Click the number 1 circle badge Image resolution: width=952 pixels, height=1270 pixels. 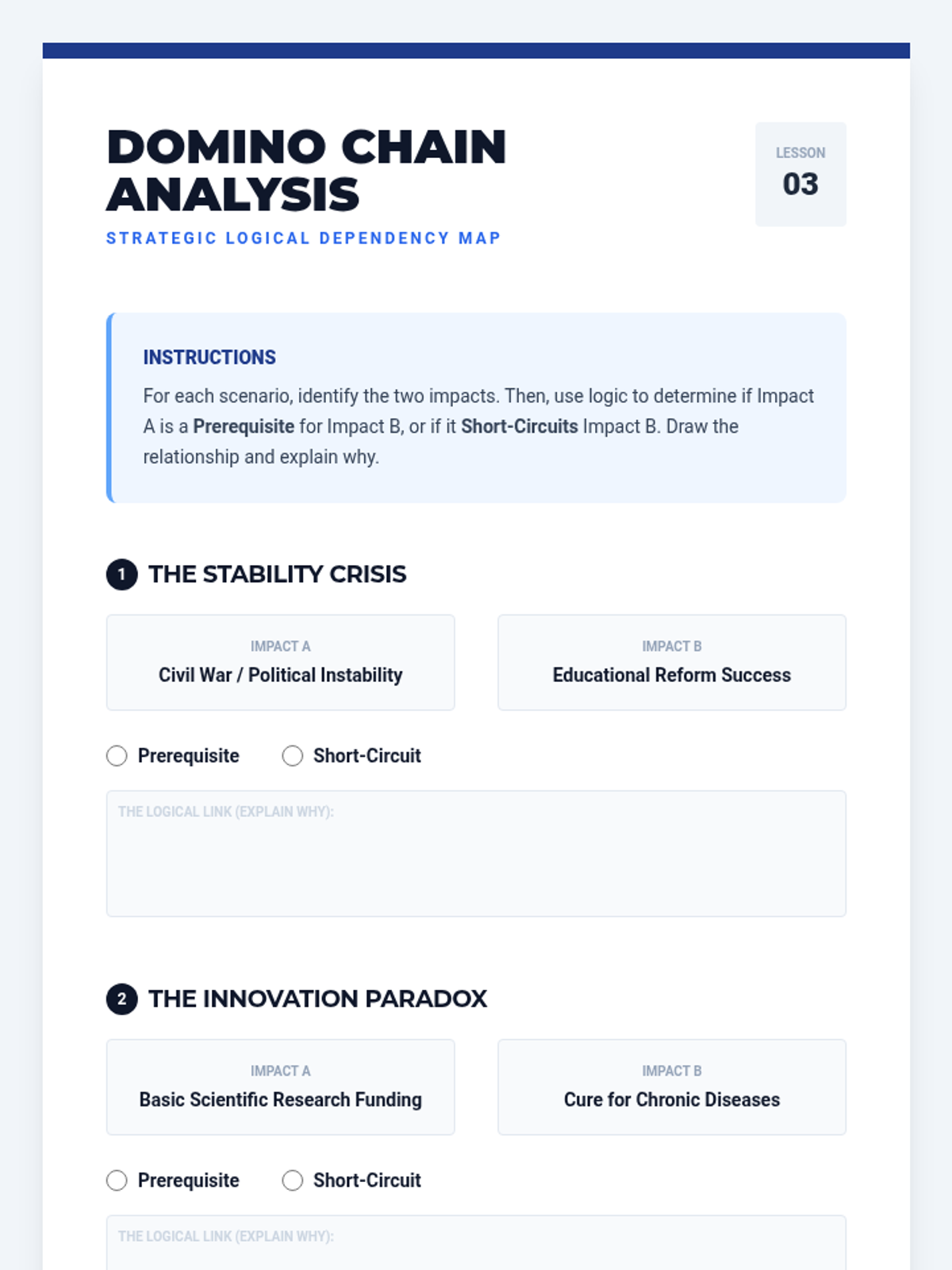[x=122, y=574]
